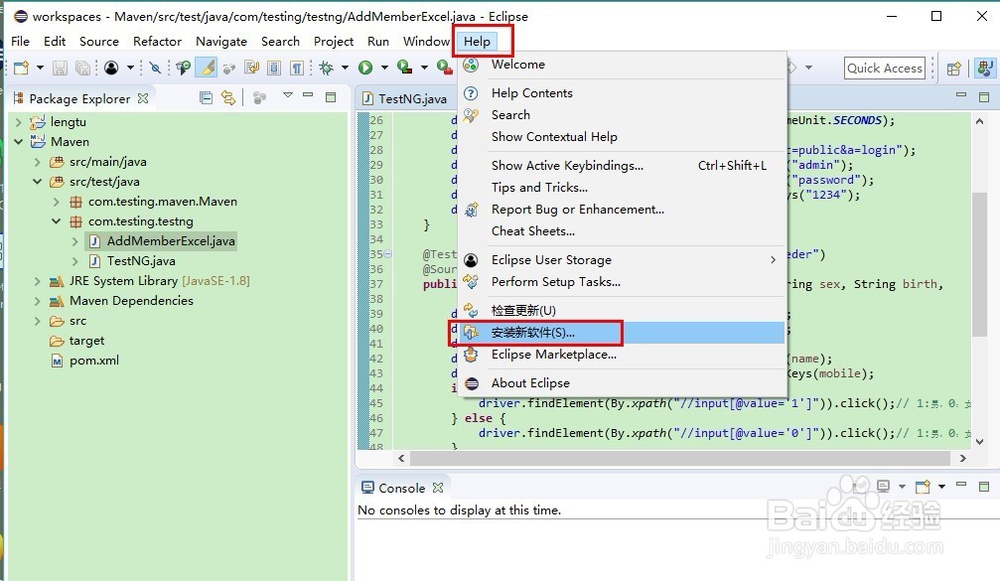
Task: Click the Quick Access field
Action: (x=885, y=68)
